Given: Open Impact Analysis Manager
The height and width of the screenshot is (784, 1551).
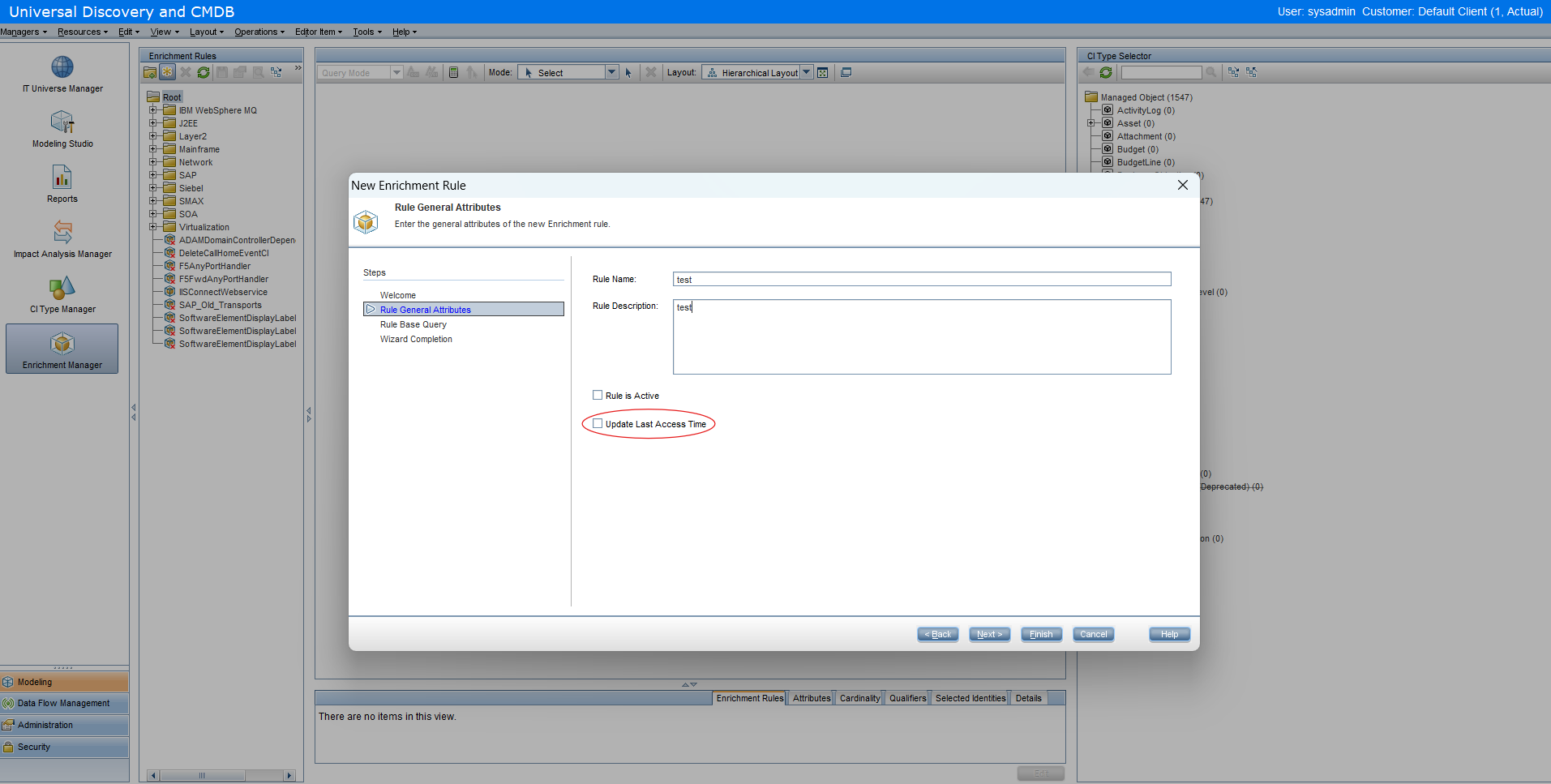Looking at the screenshot, I should click(x=62, y=239).
